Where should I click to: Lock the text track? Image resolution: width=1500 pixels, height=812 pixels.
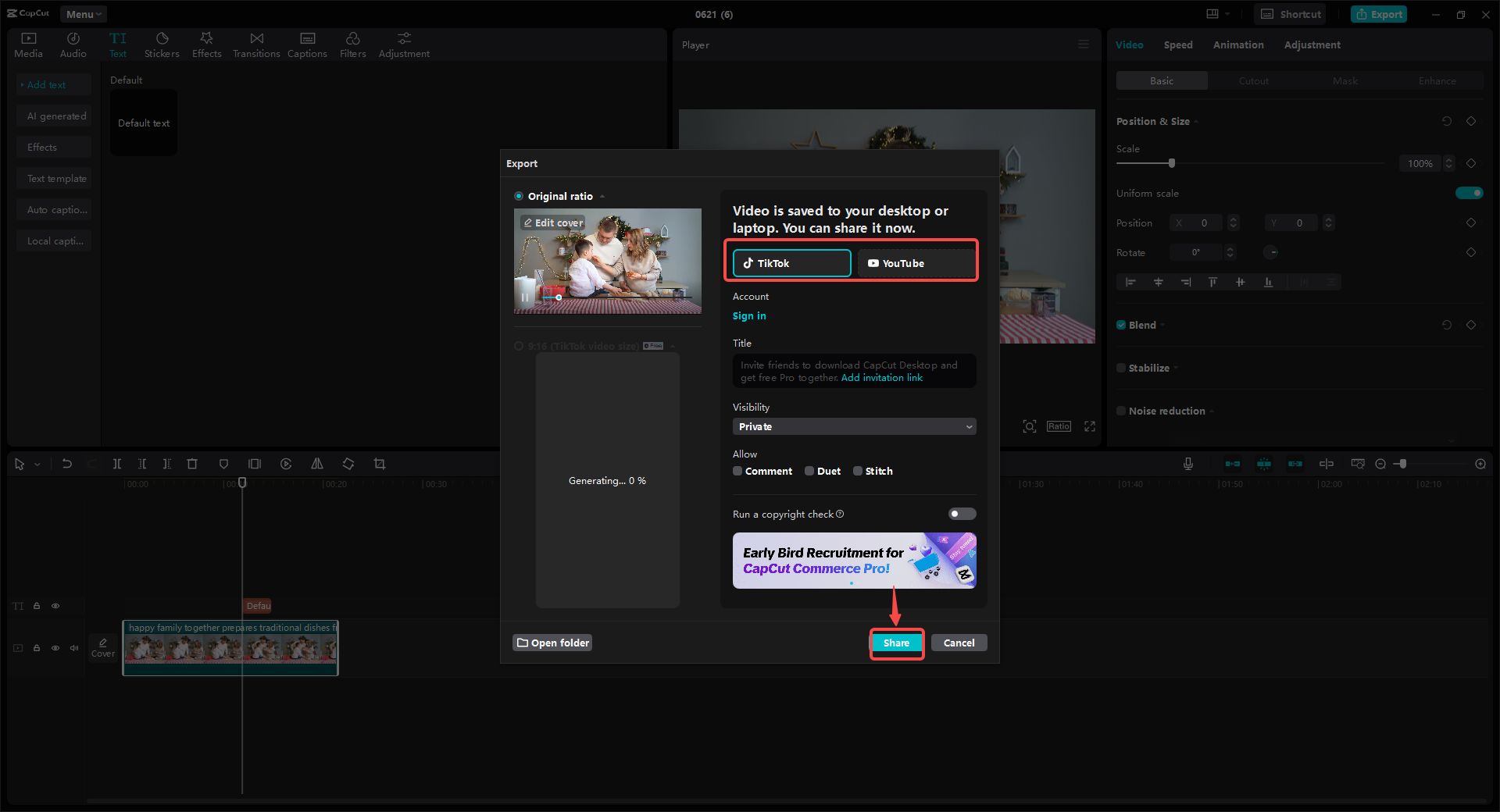click(x=37, y=606)
